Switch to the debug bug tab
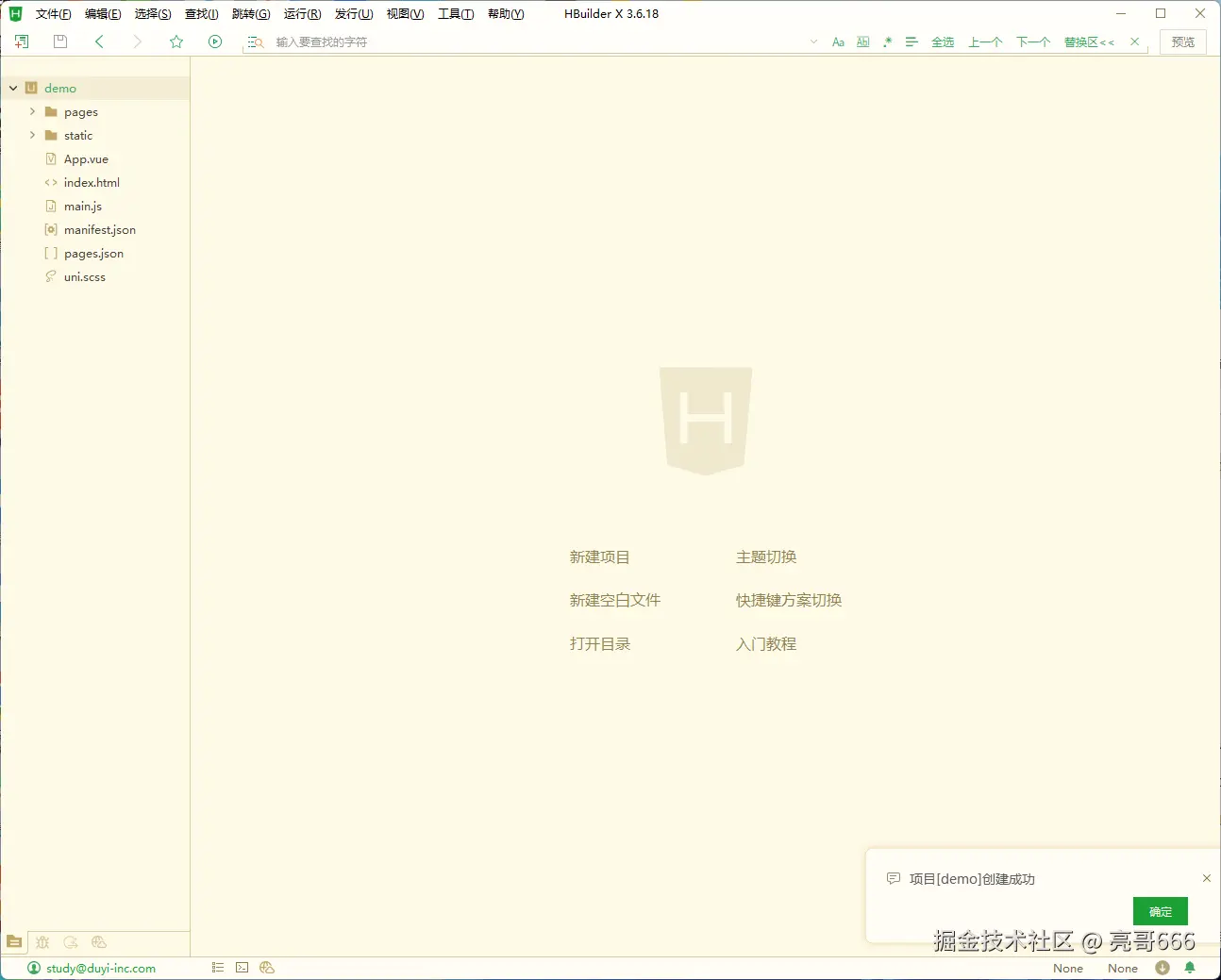This screenshot has height=980, width=1221. click(42, 942)
